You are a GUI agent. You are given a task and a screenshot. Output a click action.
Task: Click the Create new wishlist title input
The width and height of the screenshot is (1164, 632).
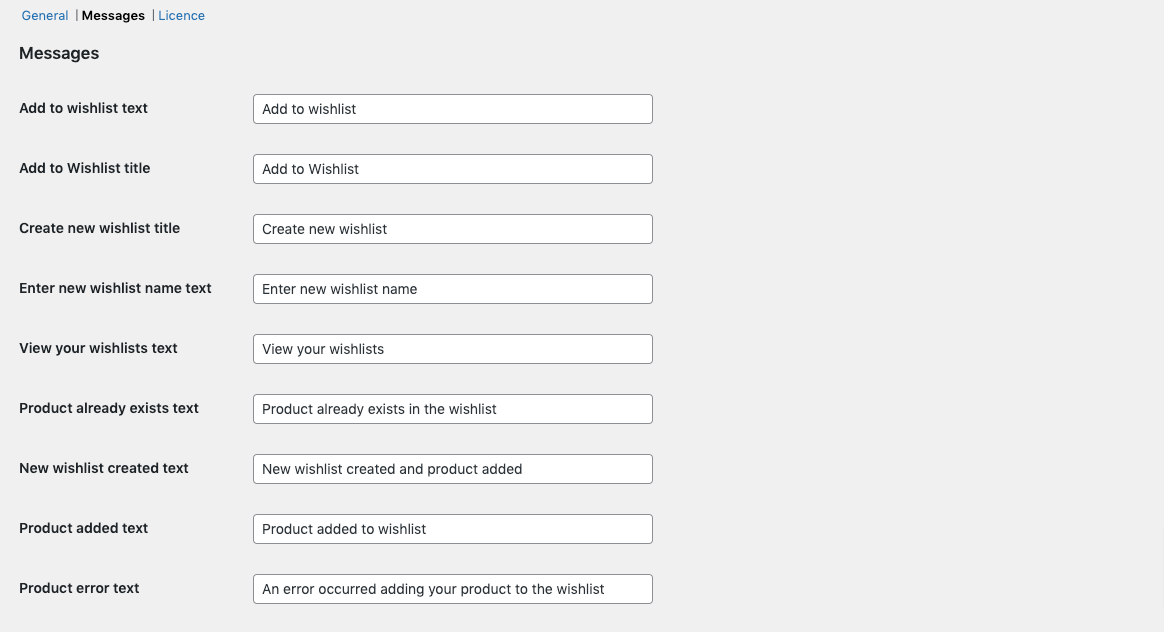click(x=452, y=229)
